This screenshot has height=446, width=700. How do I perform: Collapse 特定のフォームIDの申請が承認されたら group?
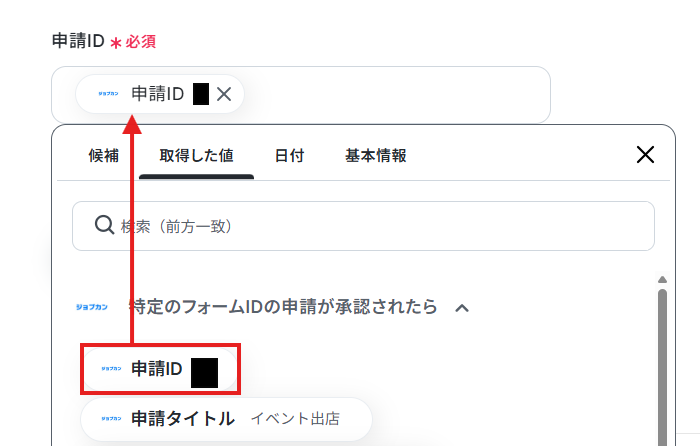283,307
